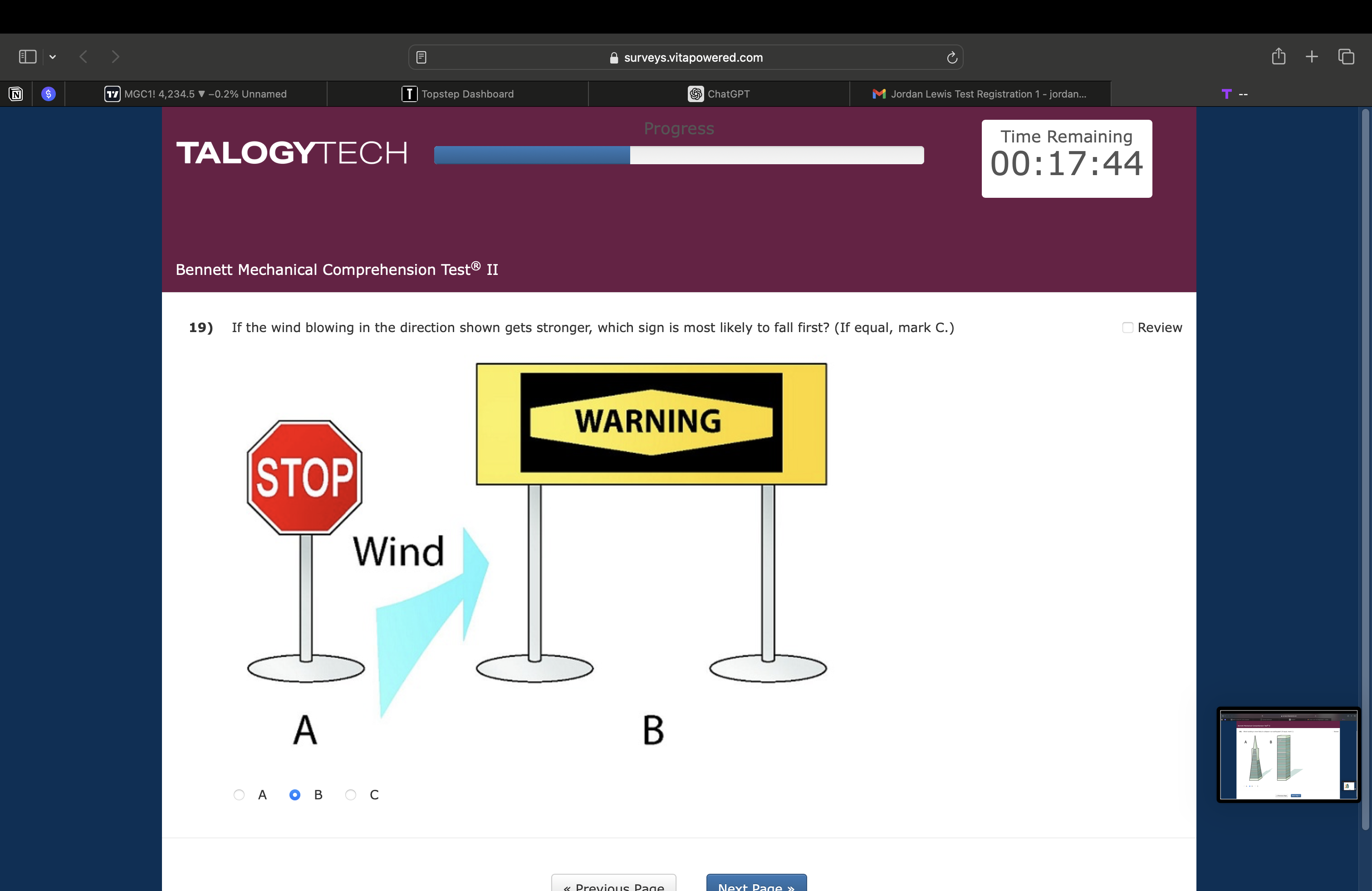The height and width of the screenshot is (891, 1372).
Task: Select answer option C
Action: pos(351,795)
